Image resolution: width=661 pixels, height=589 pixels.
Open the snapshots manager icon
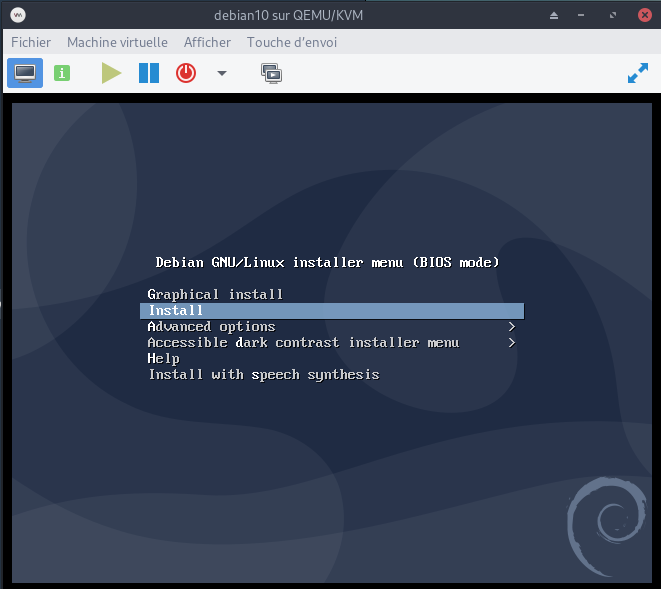tap(271, 73)
